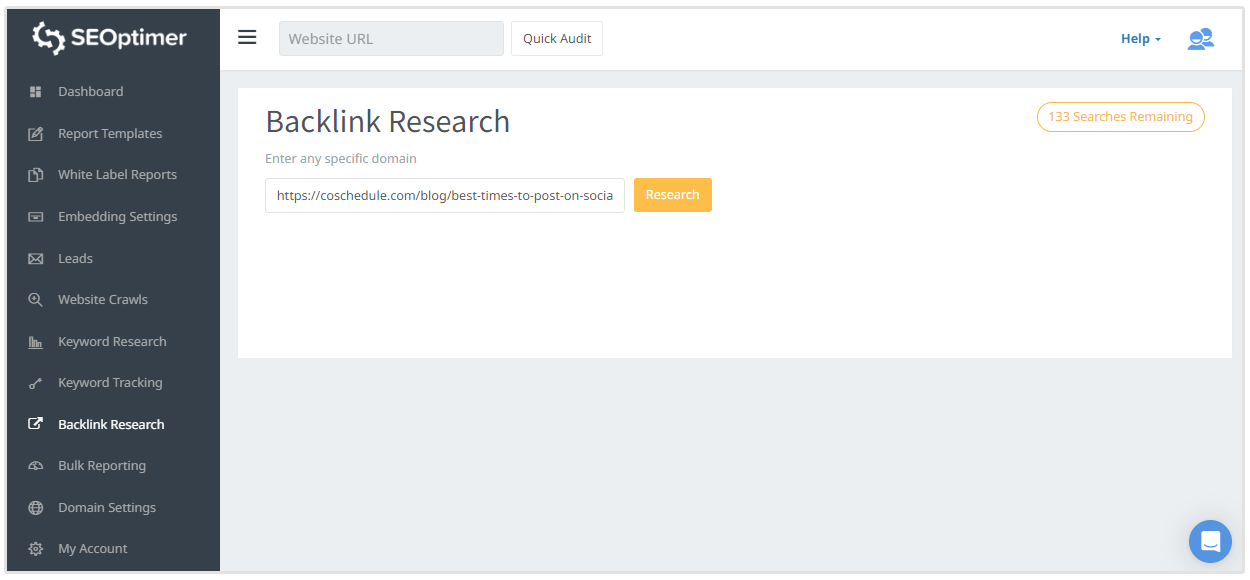This screenshot has height=580, width=1250.
Task: Click the 133 Searches Remaining badge
Action: tap(1120, 117)
